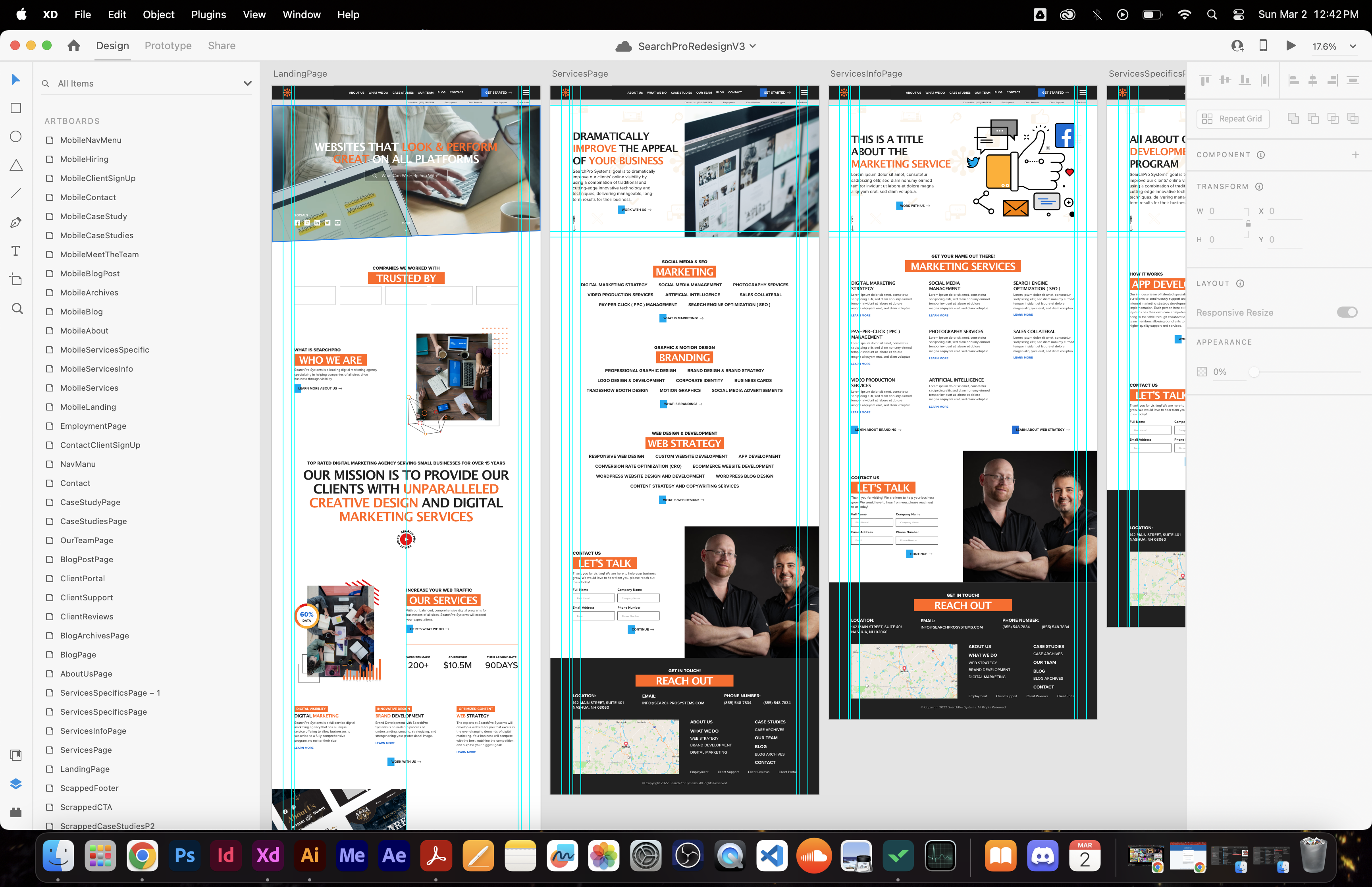Select the Ellipse tool

pyautogui.click(x=16, y=137)
